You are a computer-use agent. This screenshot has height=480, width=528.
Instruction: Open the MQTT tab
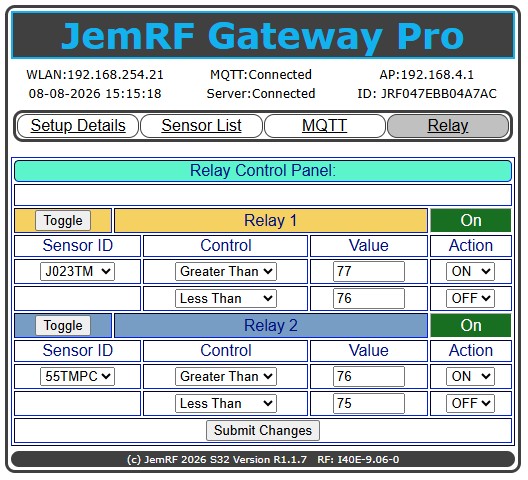325,126
